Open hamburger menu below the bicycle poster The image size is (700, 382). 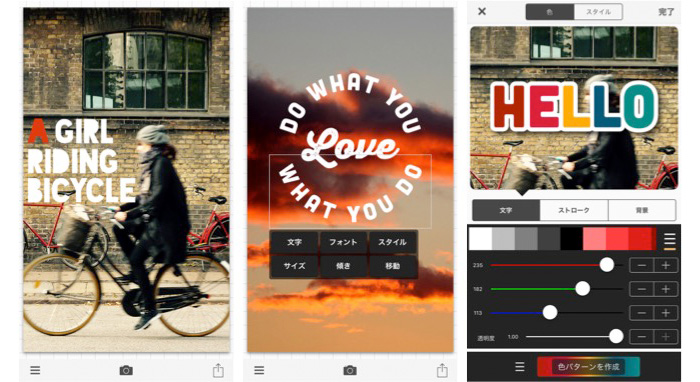click(x=35, y=370)
